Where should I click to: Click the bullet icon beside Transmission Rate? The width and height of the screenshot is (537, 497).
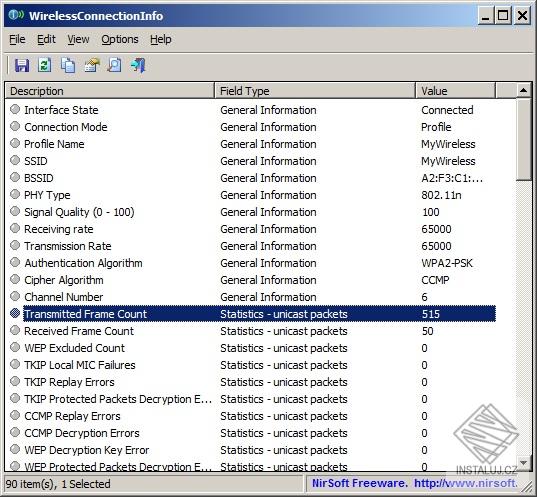[x=15, y=245]
